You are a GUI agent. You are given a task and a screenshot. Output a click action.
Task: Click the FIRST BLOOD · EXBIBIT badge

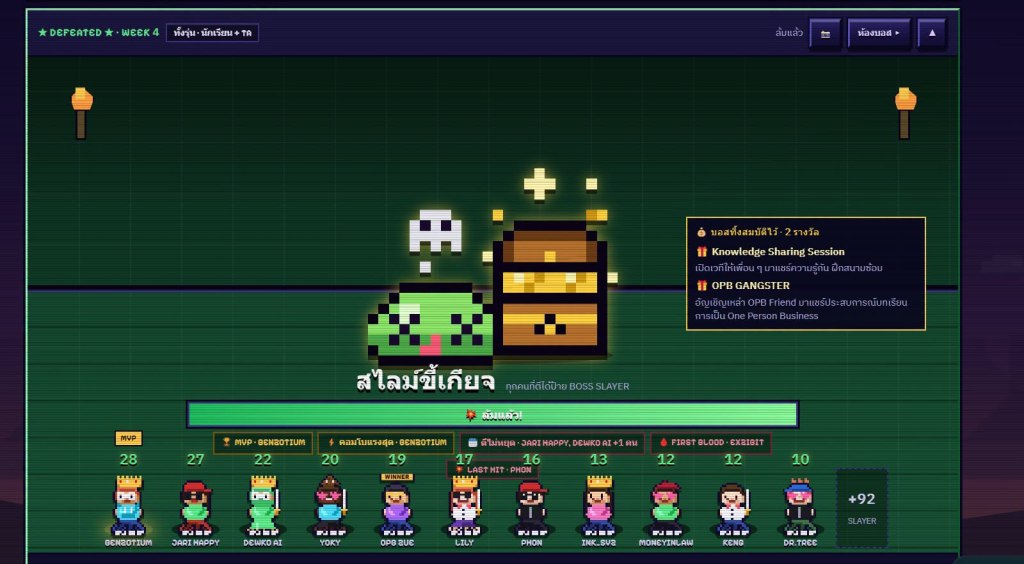(711, 443)
